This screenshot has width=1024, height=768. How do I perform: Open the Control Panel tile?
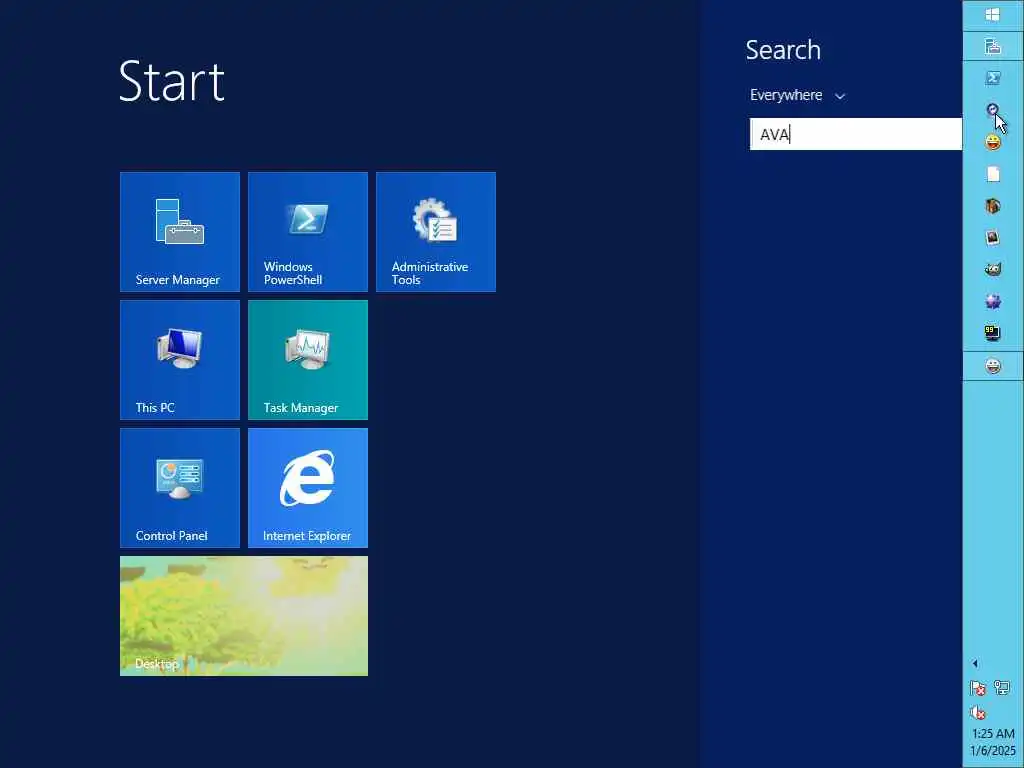click(180, 488)
